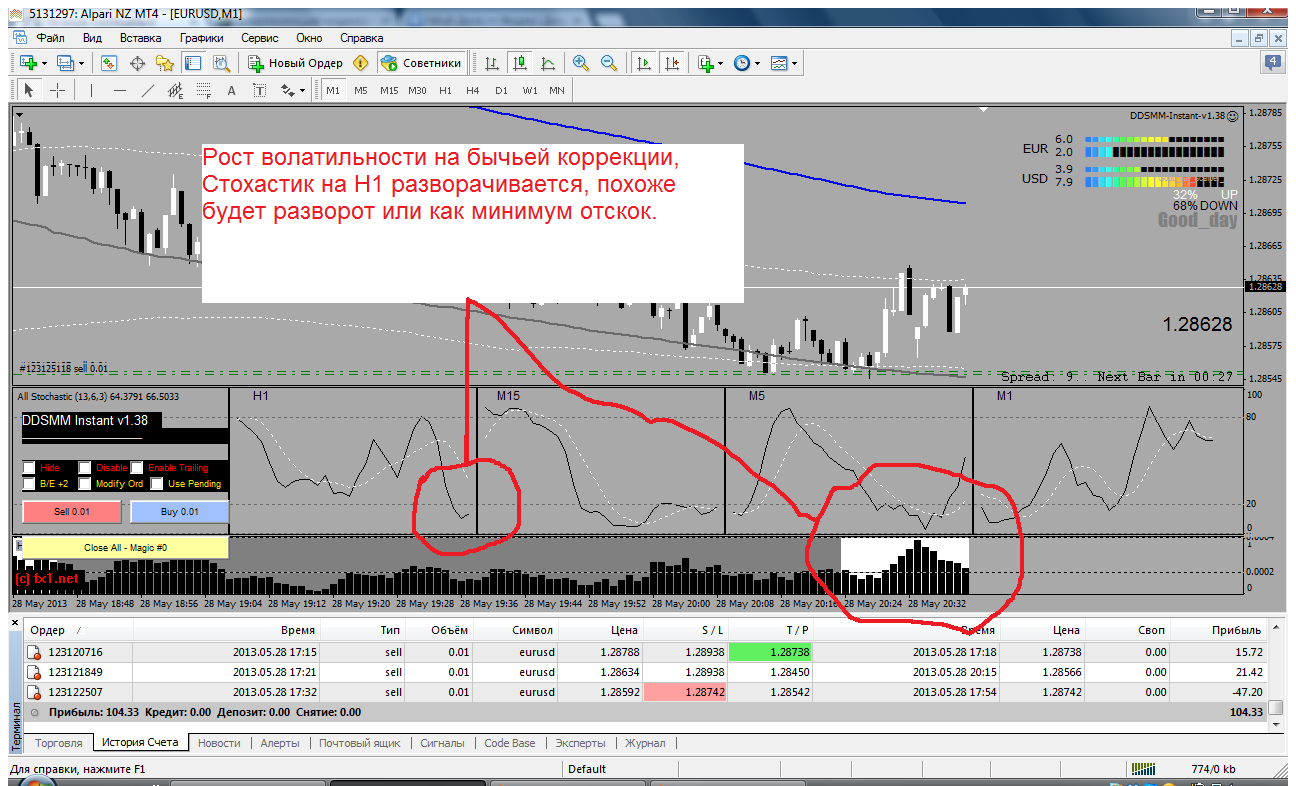
Task: Open the Журнал tab
Action: pos(645,743)
